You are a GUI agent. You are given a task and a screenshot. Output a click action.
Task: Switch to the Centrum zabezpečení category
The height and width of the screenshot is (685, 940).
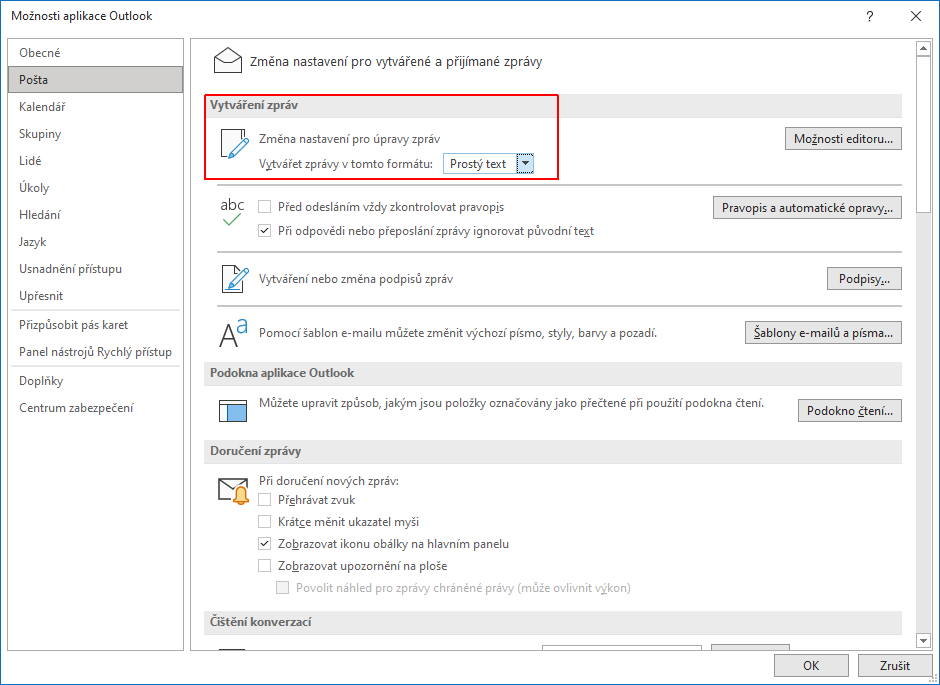76,408
